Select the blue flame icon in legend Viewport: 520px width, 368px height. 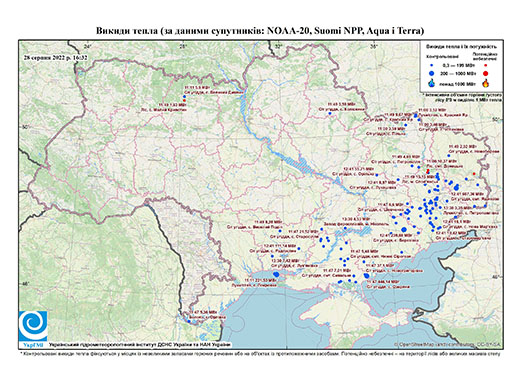click(432, 83)
